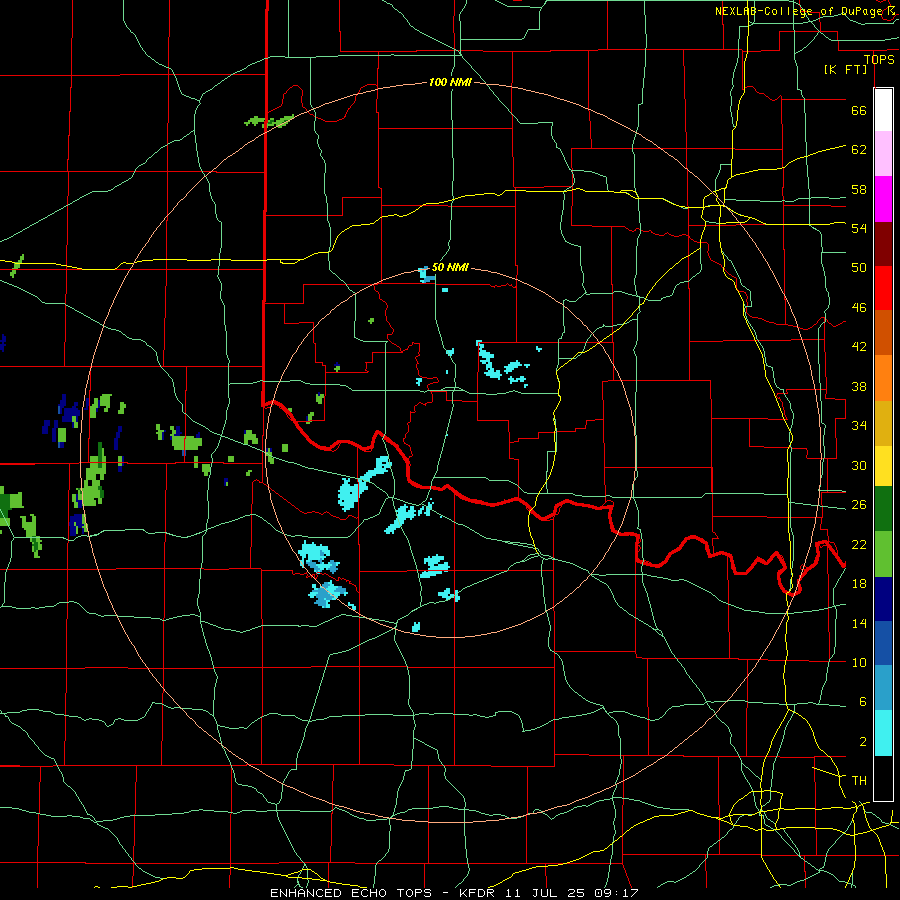Click the legend value '54'
The image size is (900, 900).
[859, 228]
